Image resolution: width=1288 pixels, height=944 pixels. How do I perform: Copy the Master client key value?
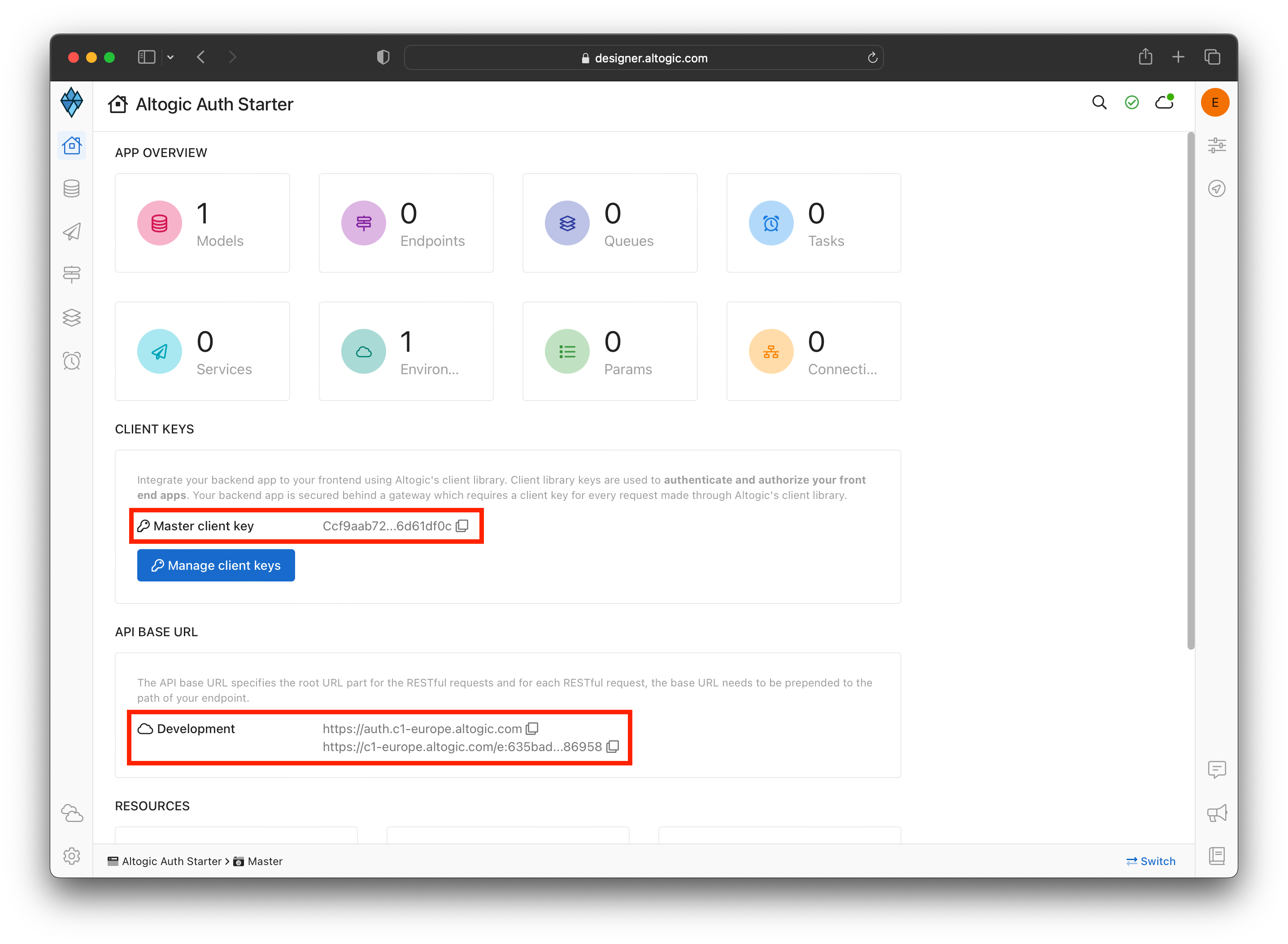coord(462,526)
